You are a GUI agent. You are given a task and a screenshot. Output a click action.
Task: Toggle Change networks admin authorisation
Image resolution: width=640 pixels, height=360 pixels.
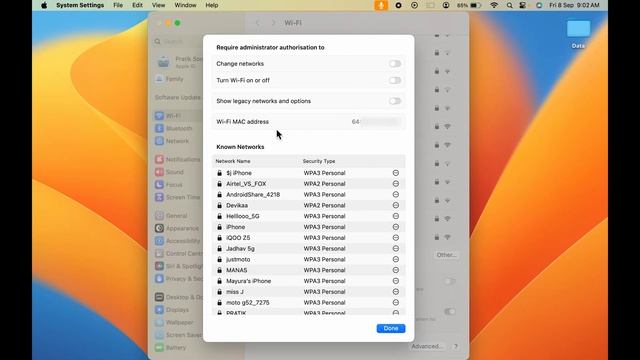click(395, 64)
